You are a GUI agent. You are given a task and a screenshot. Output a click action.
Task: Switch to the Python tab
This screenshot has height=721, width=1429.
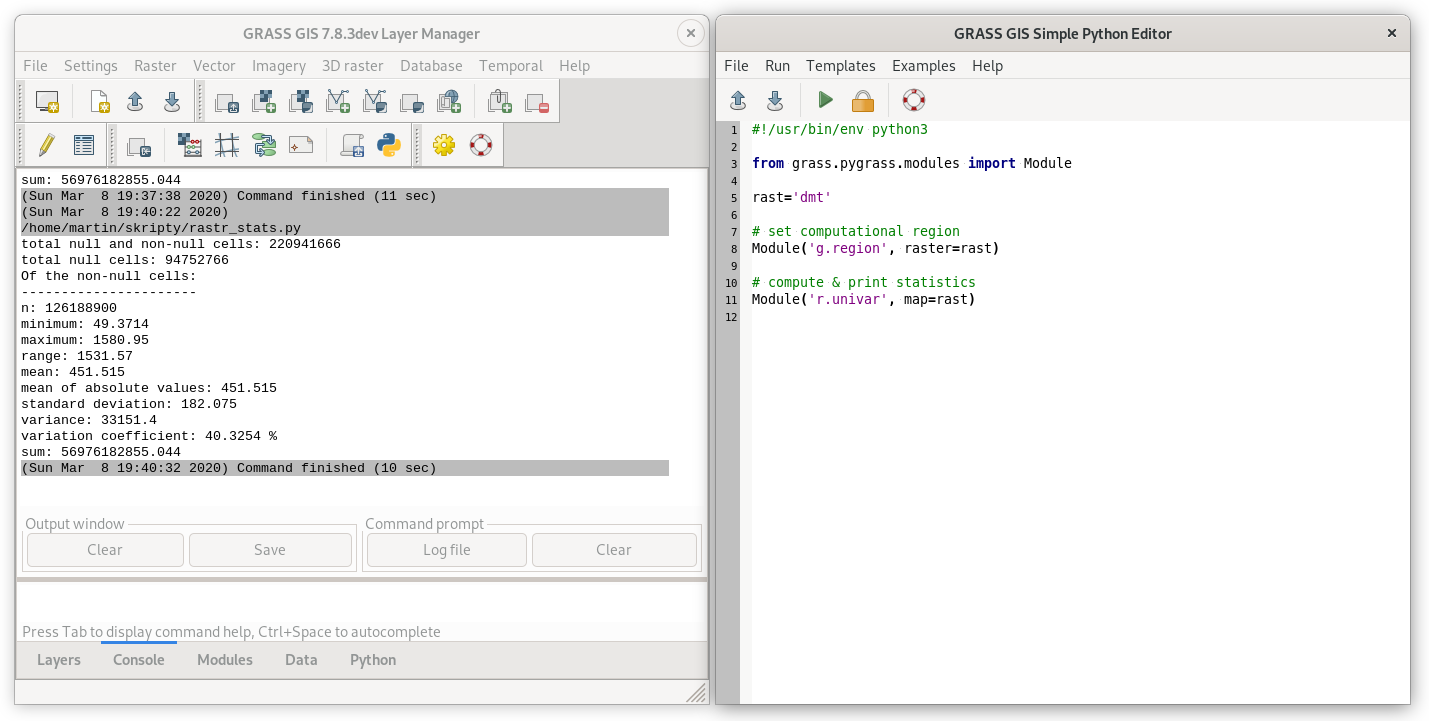point(373,660)
